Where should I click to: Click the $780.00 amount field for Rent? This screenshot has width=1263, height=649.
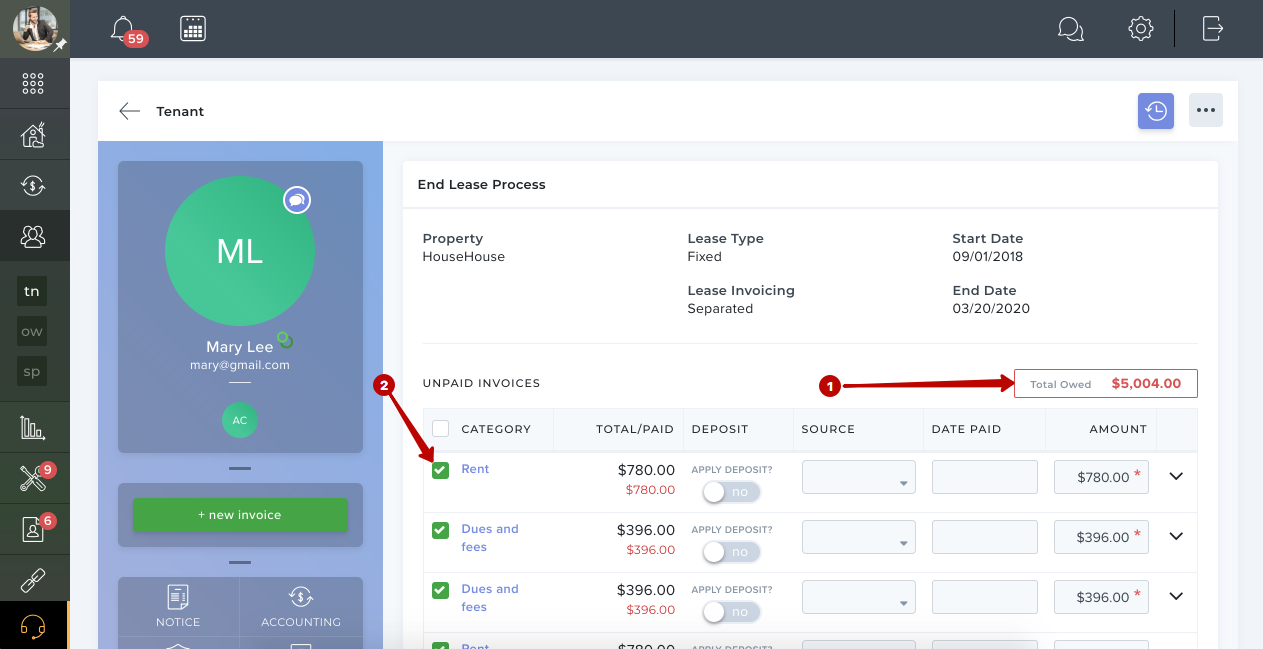[x=1101, y=477]
